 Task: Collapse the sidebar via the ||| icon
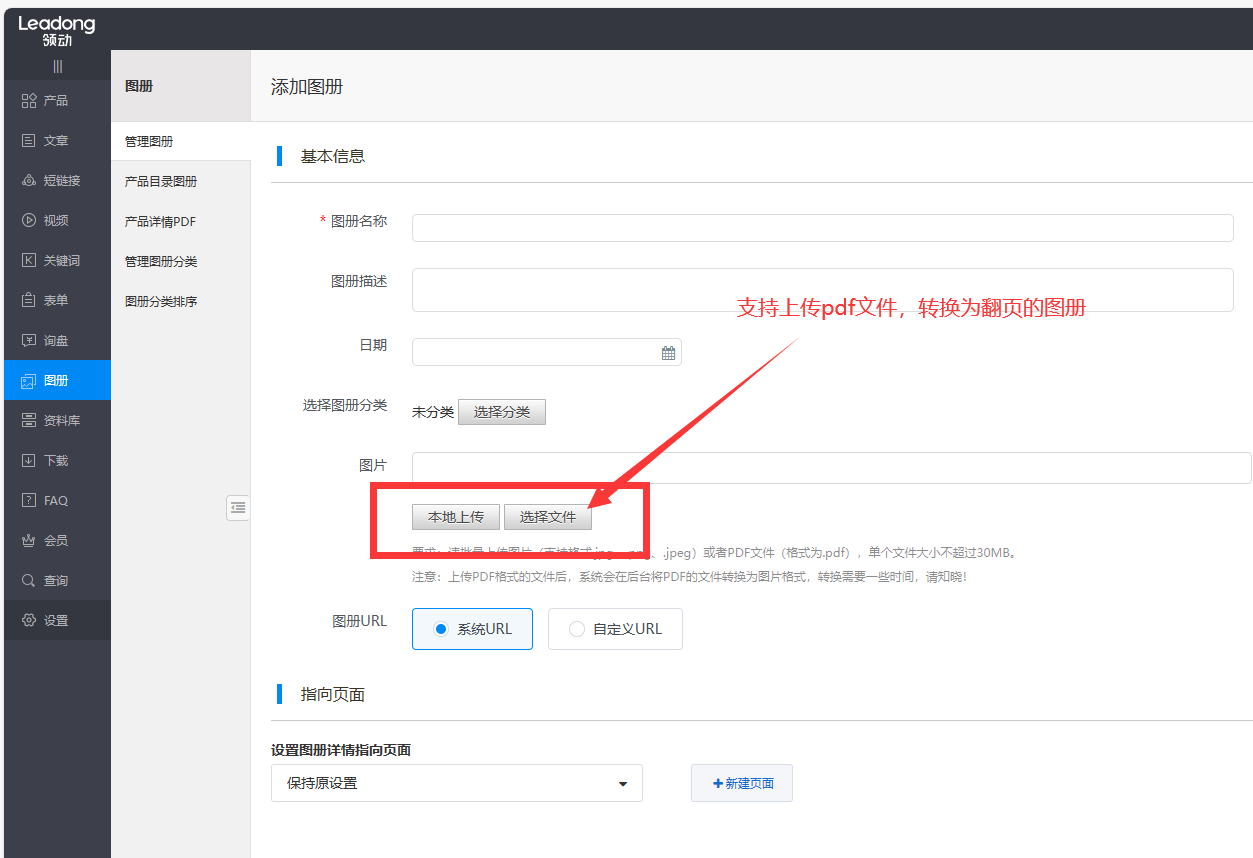point(57,66)
